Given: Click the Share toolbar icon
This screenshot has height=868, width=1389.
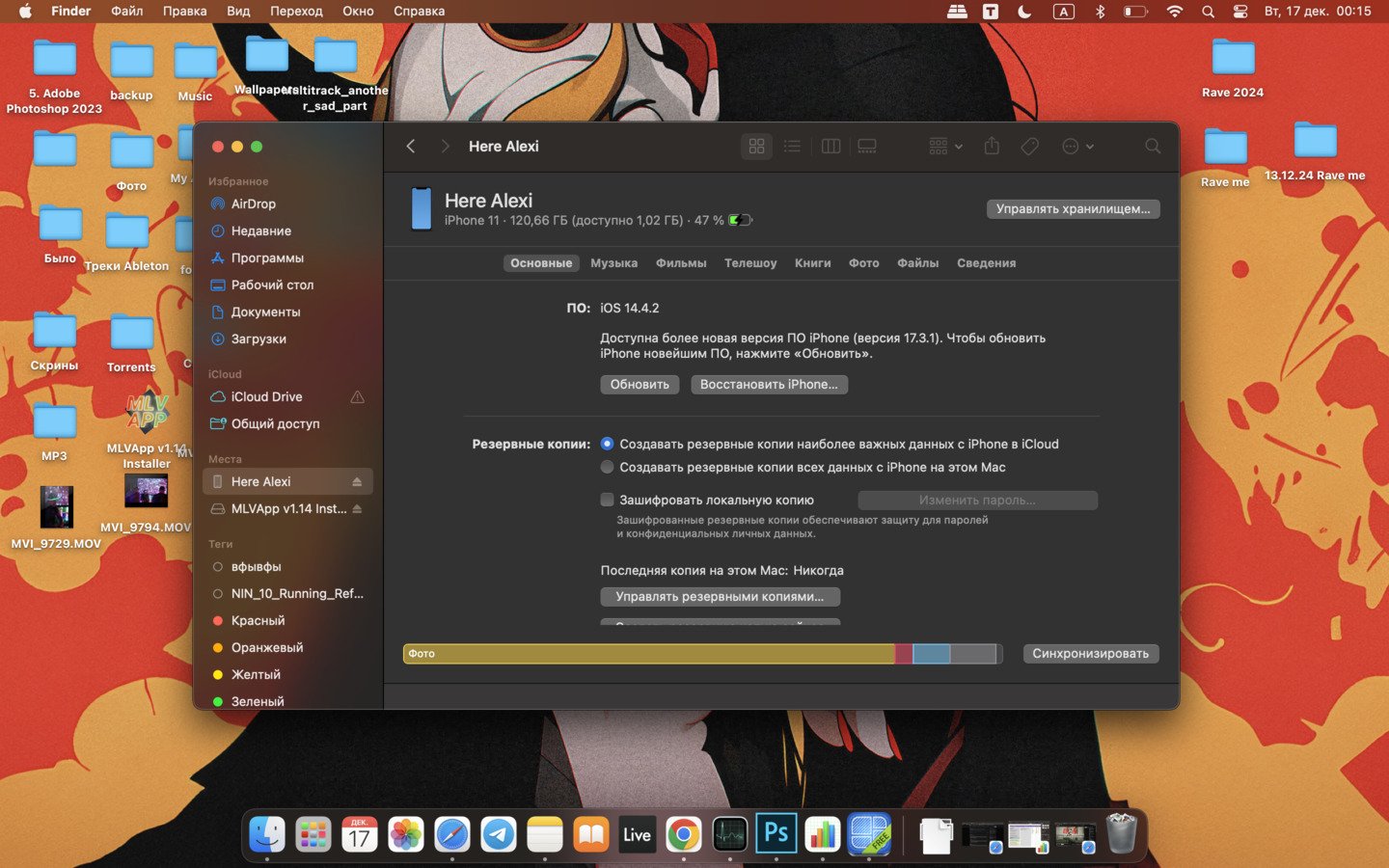Looking at the screenshot, I should [992, 147].
